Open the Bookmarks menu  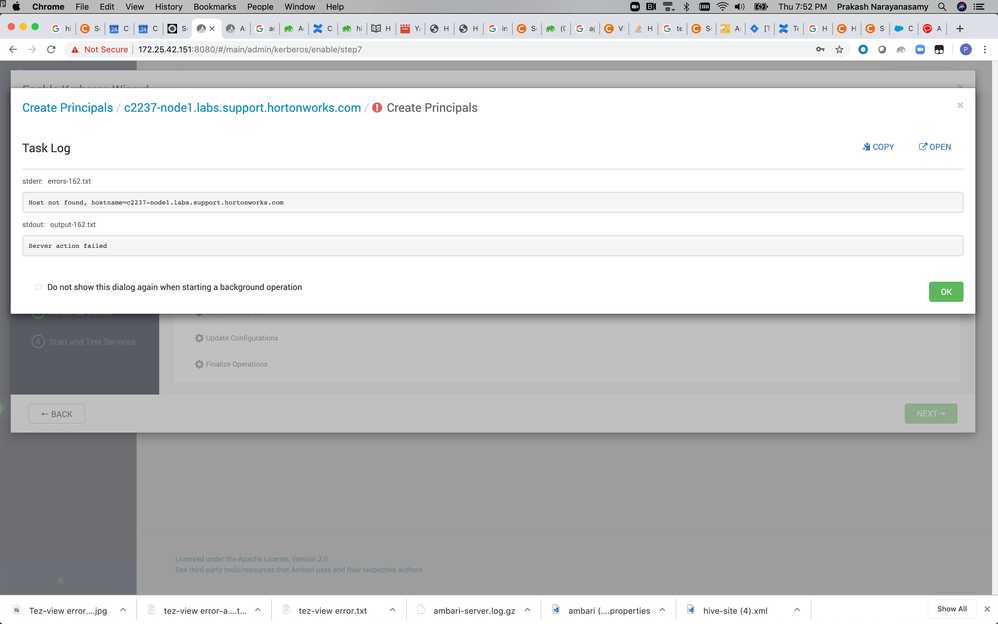coord(214,6)
